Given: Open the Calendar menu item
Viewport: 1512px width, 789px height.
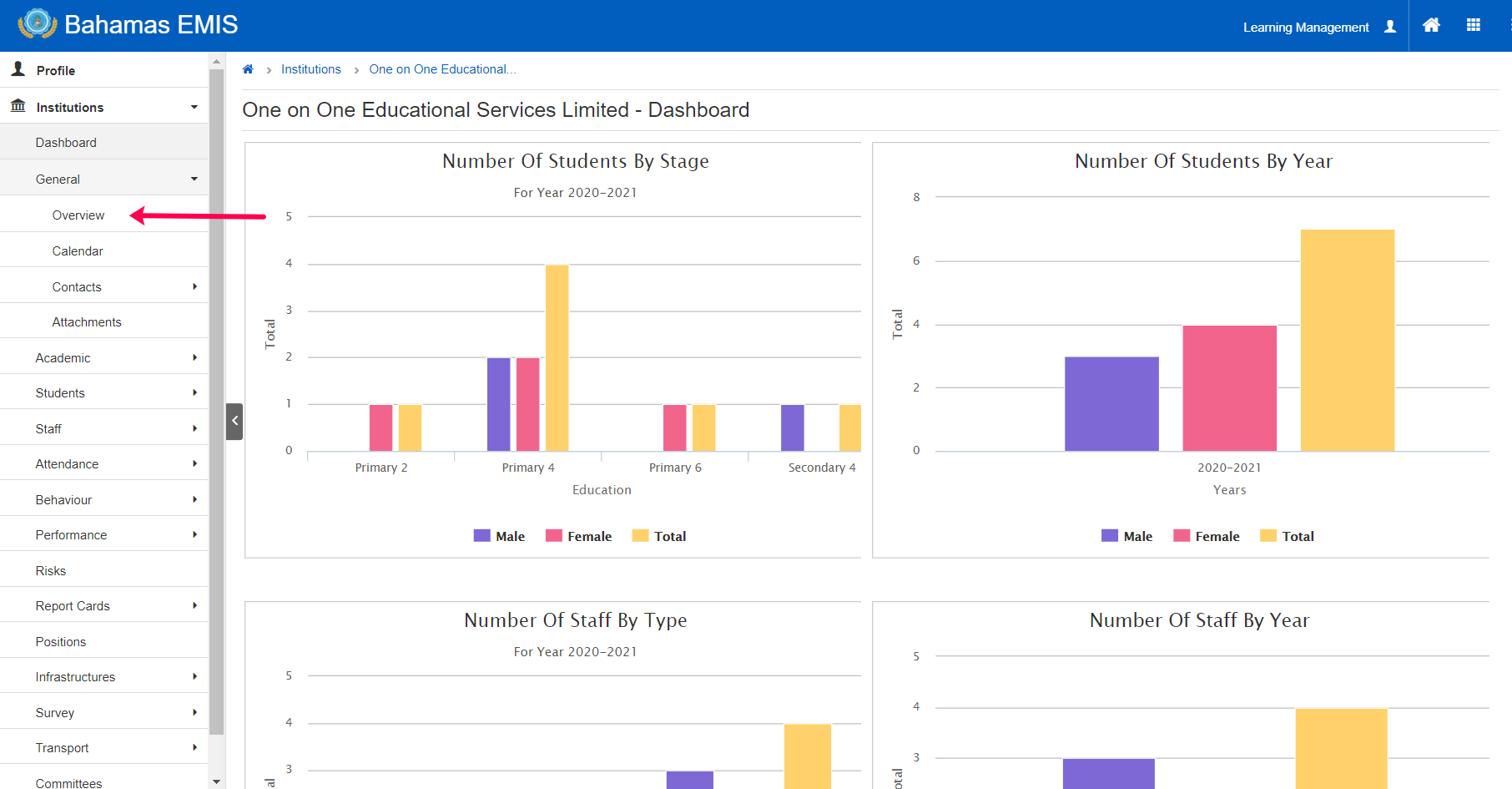Looking at the screenshot, I should (104, 250).
